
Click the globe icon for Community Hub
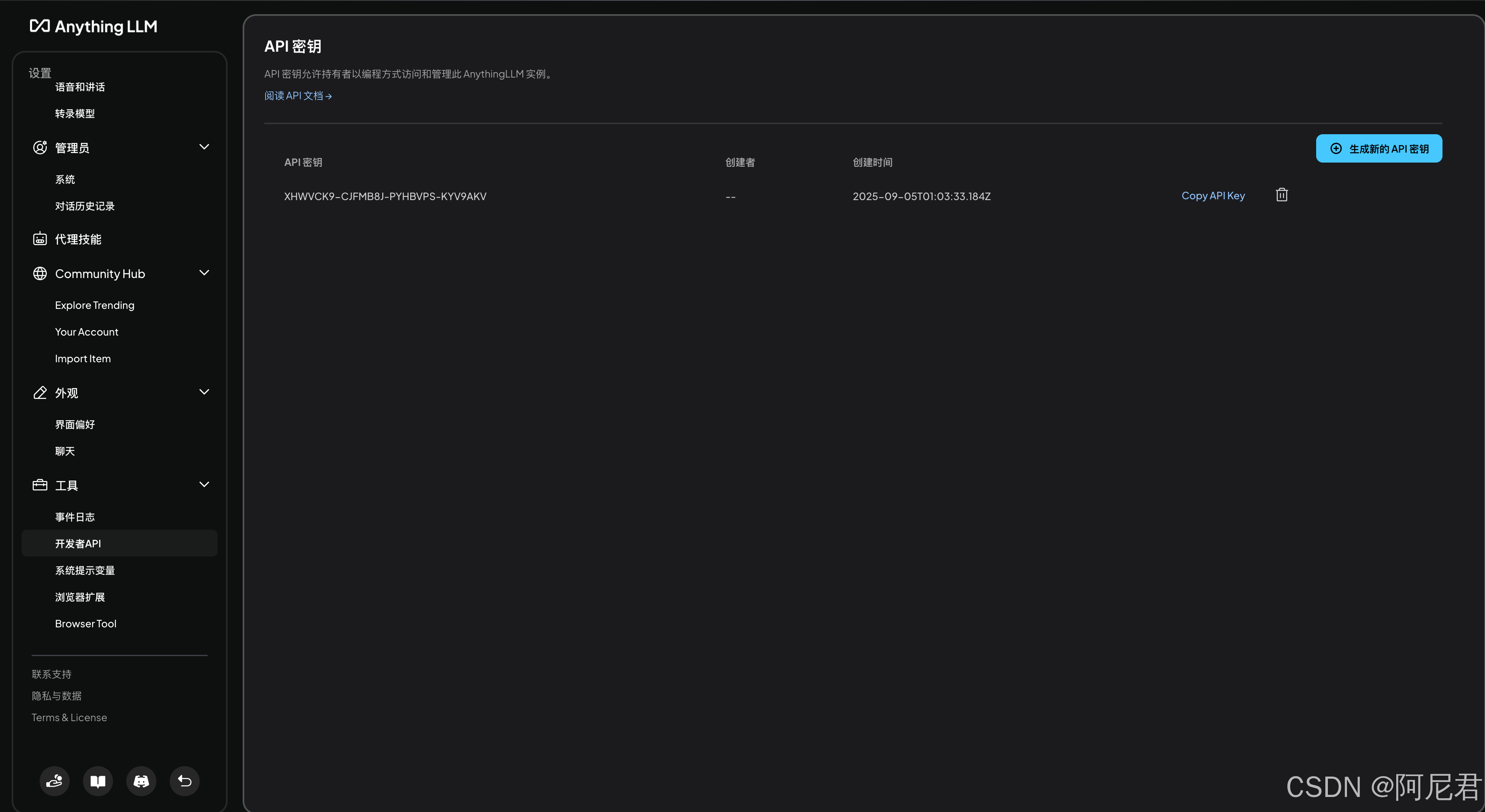(40, 274)
